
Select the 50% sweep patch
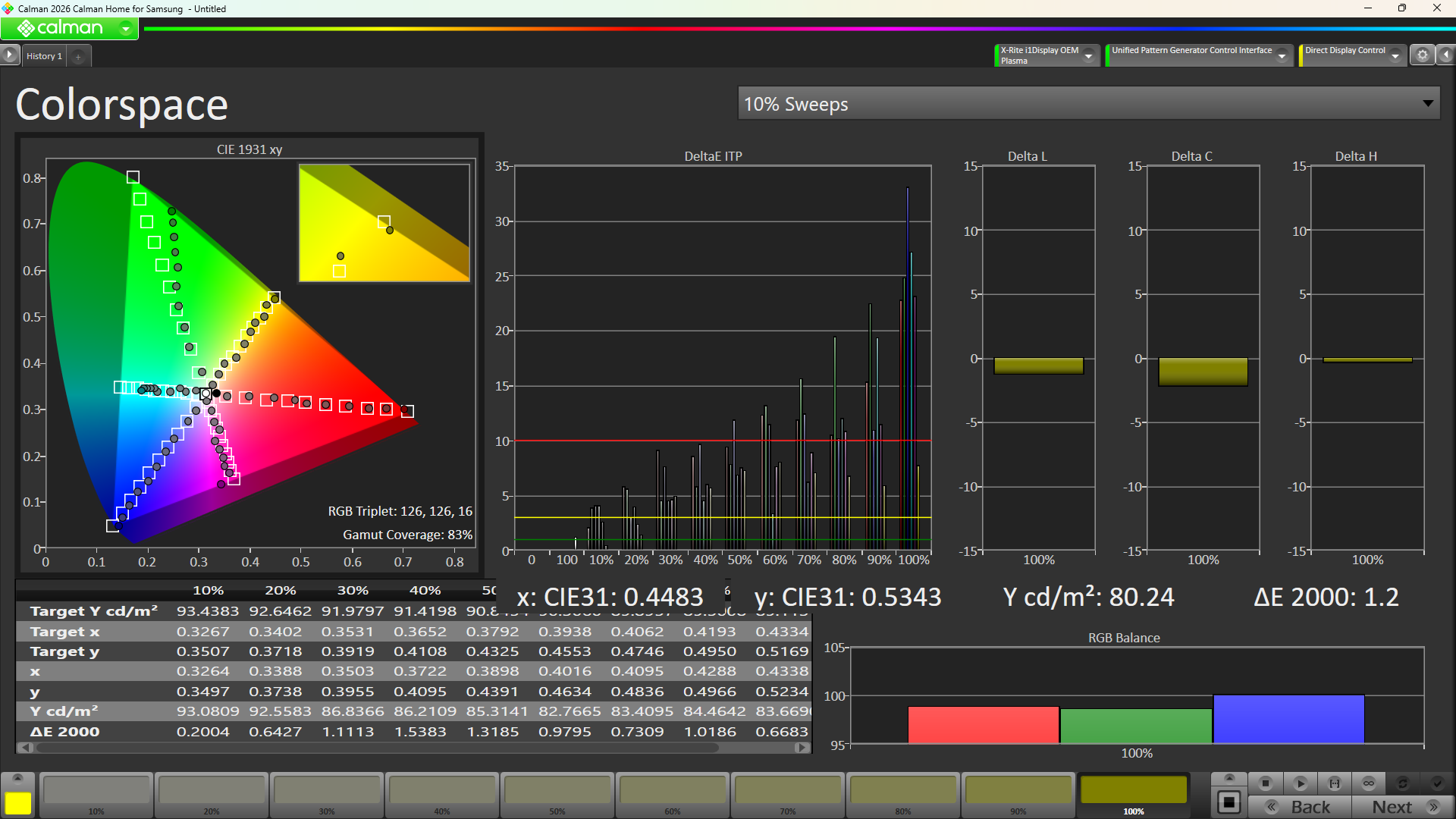point(557,795)
